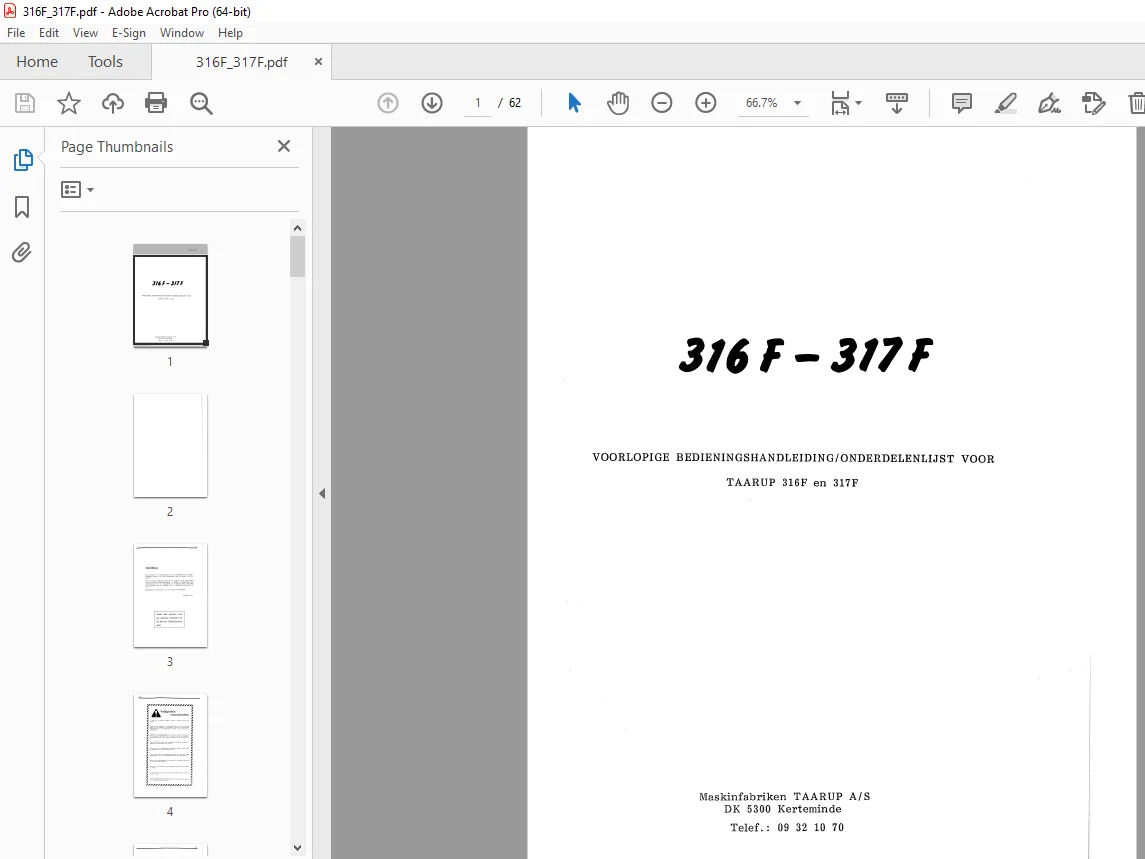
Task: Open the View menu
Action: pos(85,33)
